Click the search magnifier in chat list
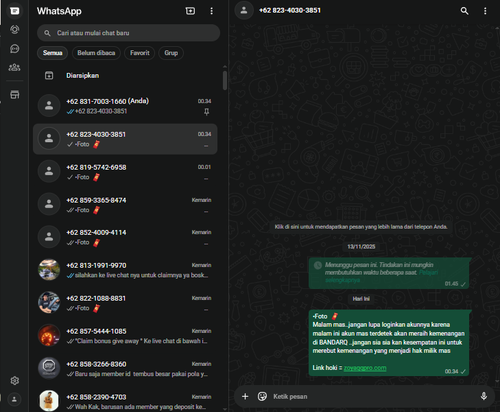The width and height of the screenshot is (500, 412). click(47, 33)
